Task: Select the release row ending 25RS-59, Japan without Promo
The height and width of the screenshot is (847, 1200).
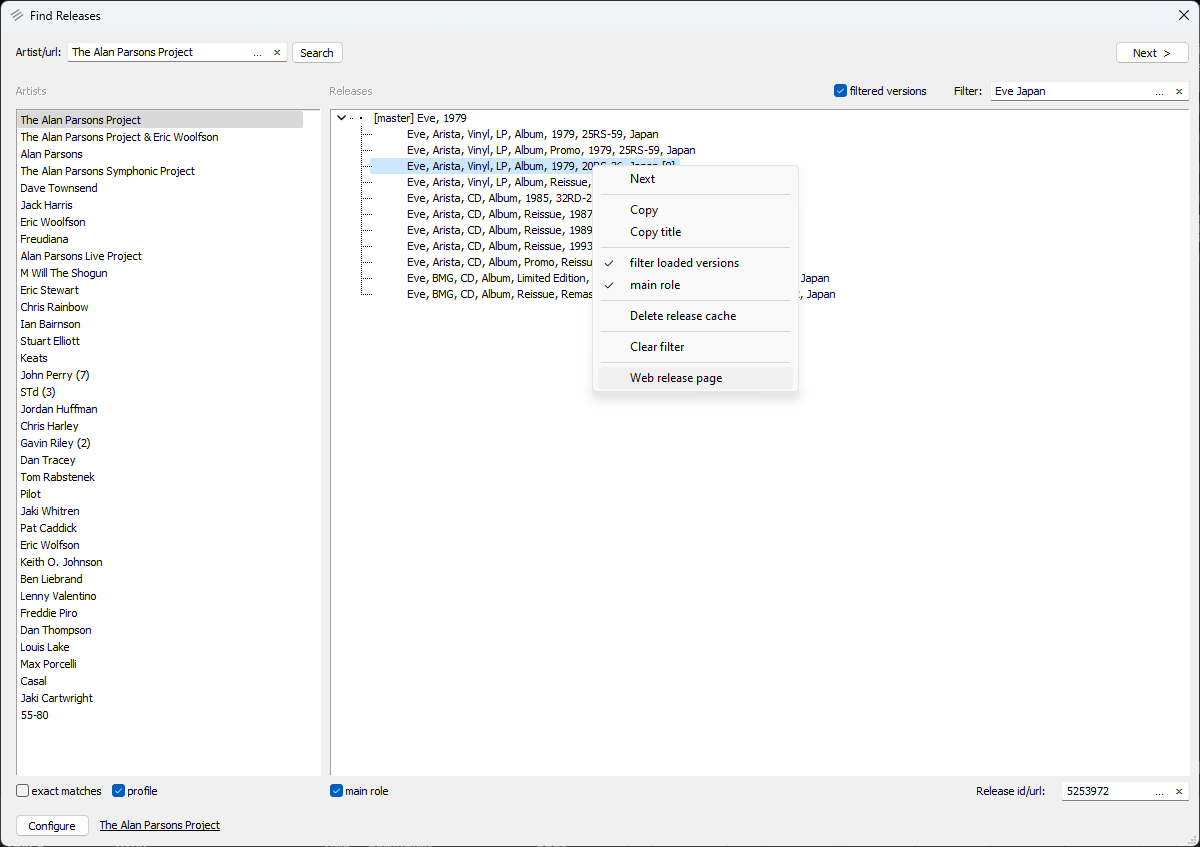Action: pos(532,134)
